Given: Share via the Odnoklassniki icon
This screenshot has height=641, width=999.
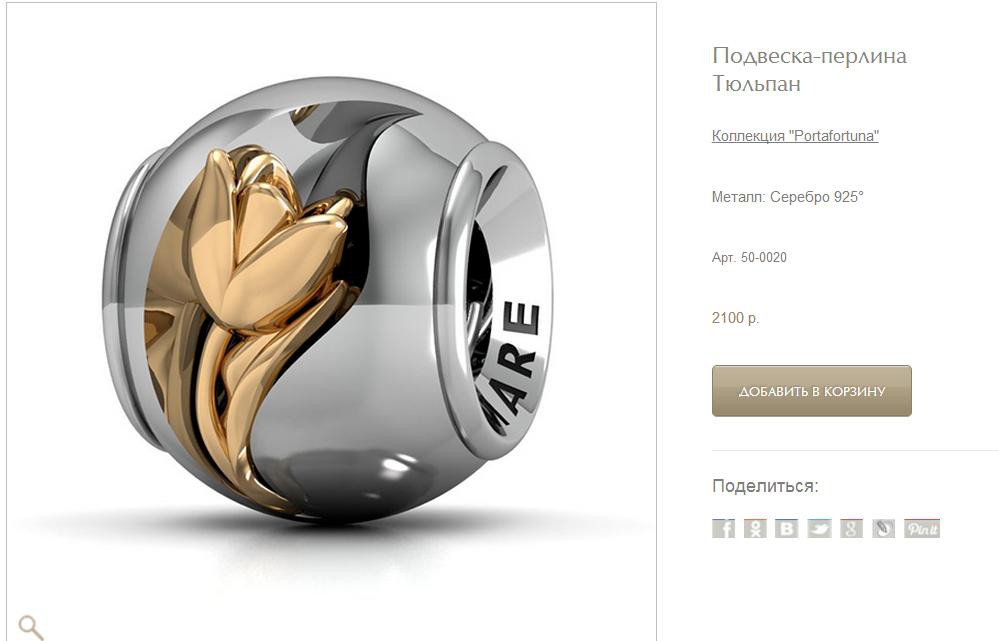Looking at the screenshot, I should click(x=755, y=528).
